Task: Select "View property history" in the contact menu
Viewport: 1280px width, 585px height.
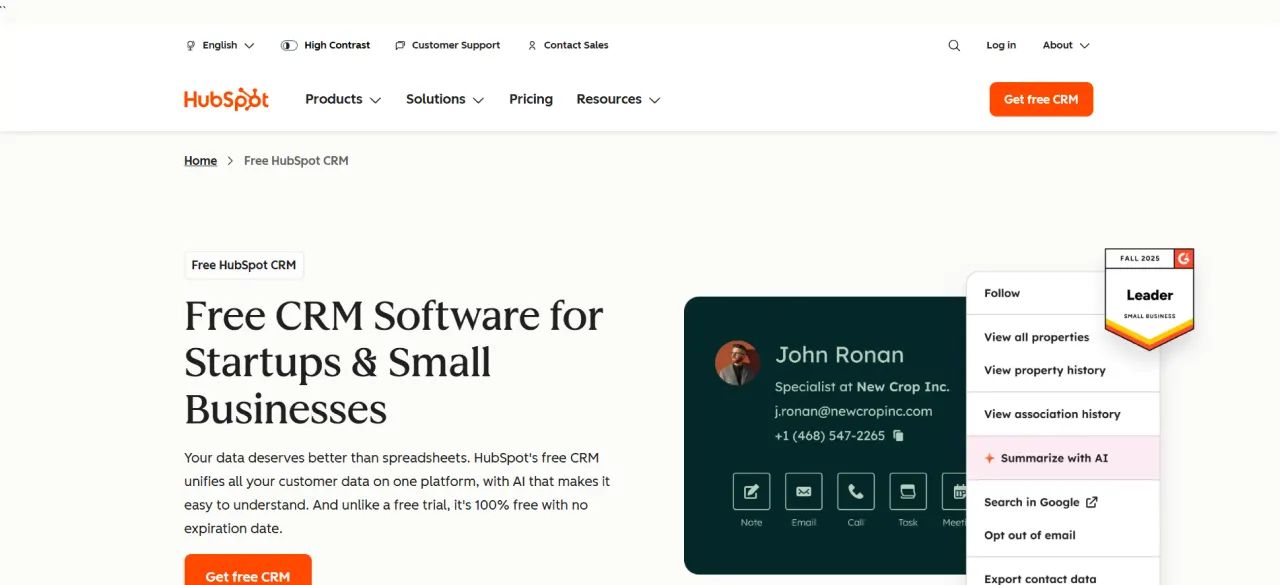Action: tap(1045, 370)
